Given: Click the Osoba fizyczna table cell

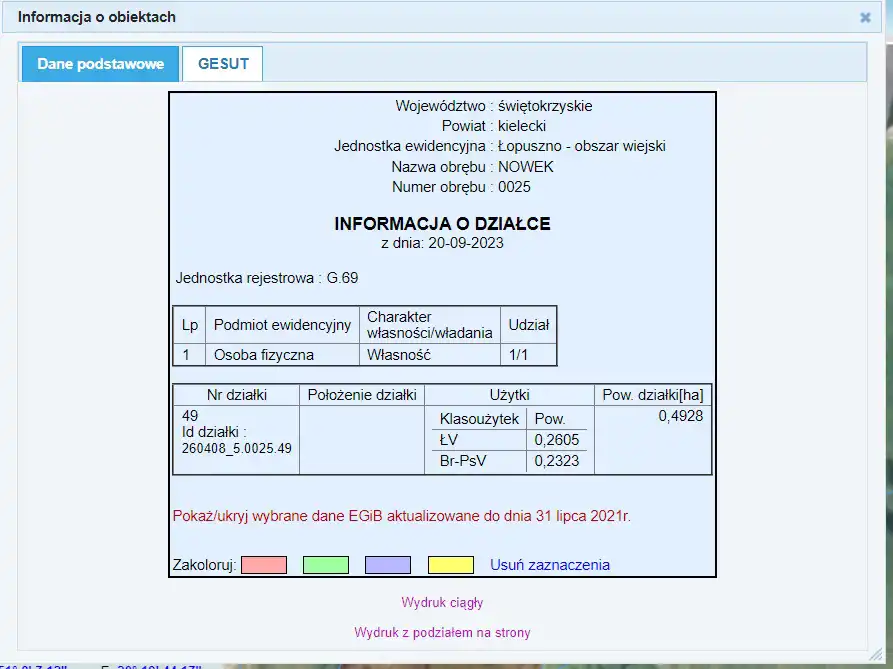Looking at the screenshot, I should click(264, 355).
